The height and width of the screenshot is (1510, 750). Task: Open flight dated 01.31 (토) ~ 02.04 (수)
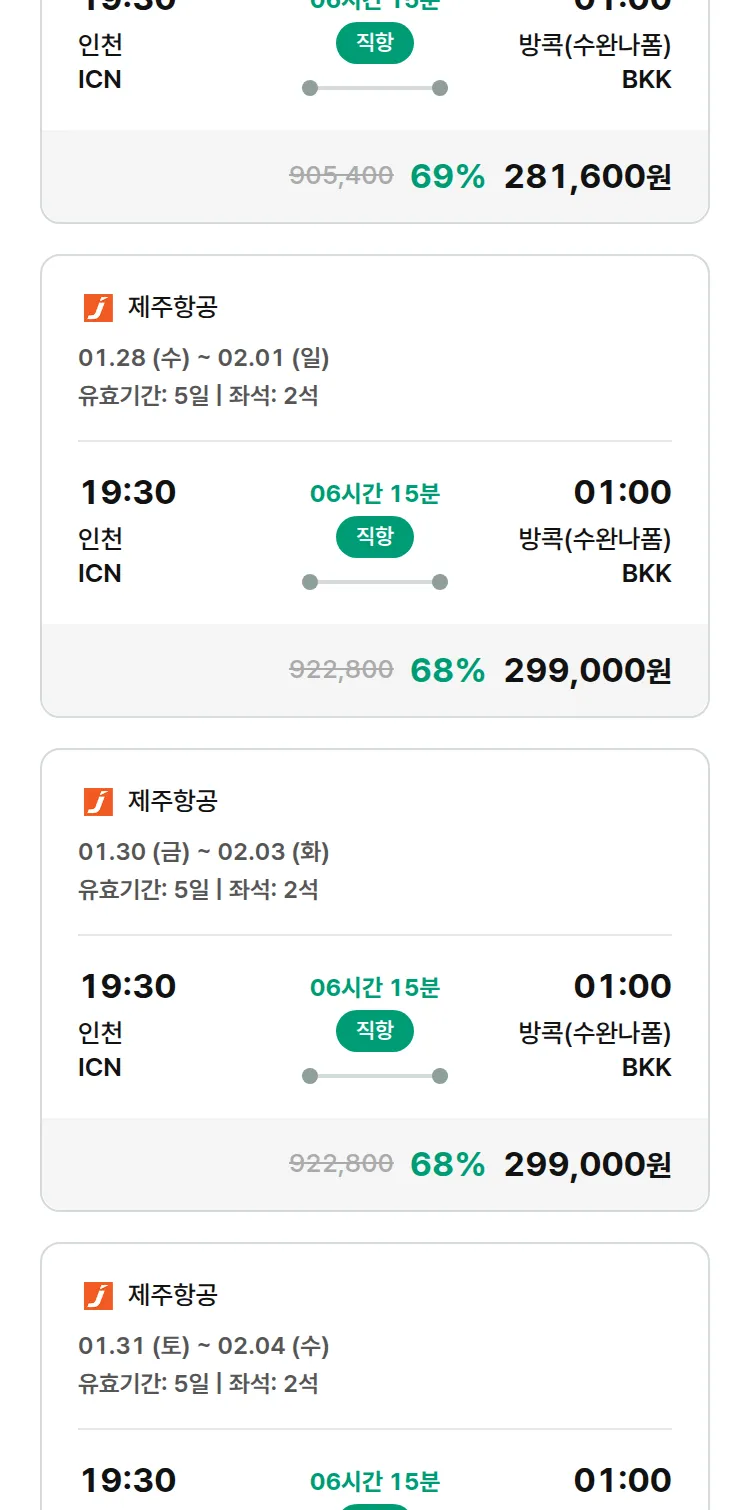click(204, 1346)
